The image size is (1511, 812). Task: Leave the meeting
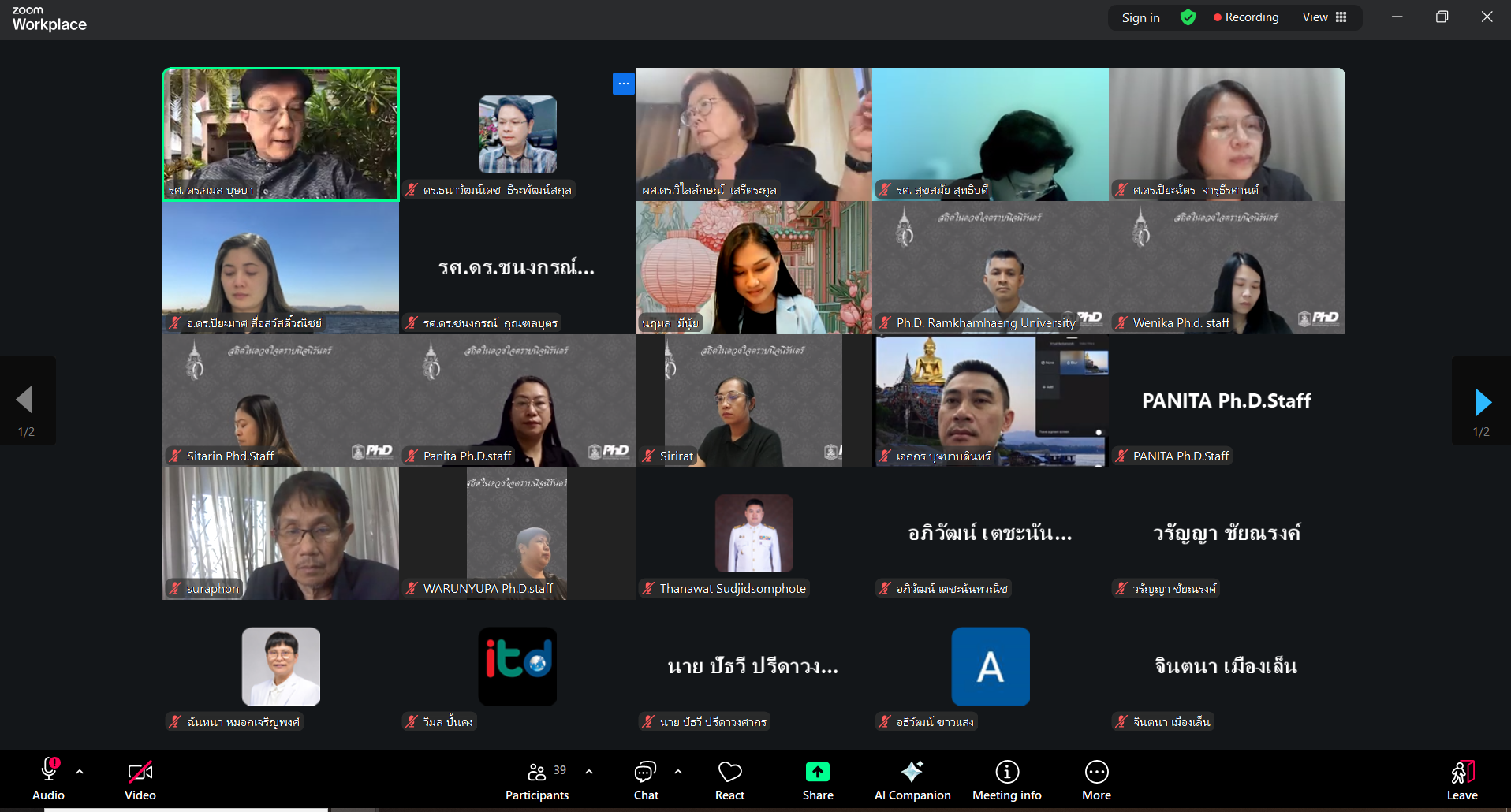click(x=1461, y=780)
